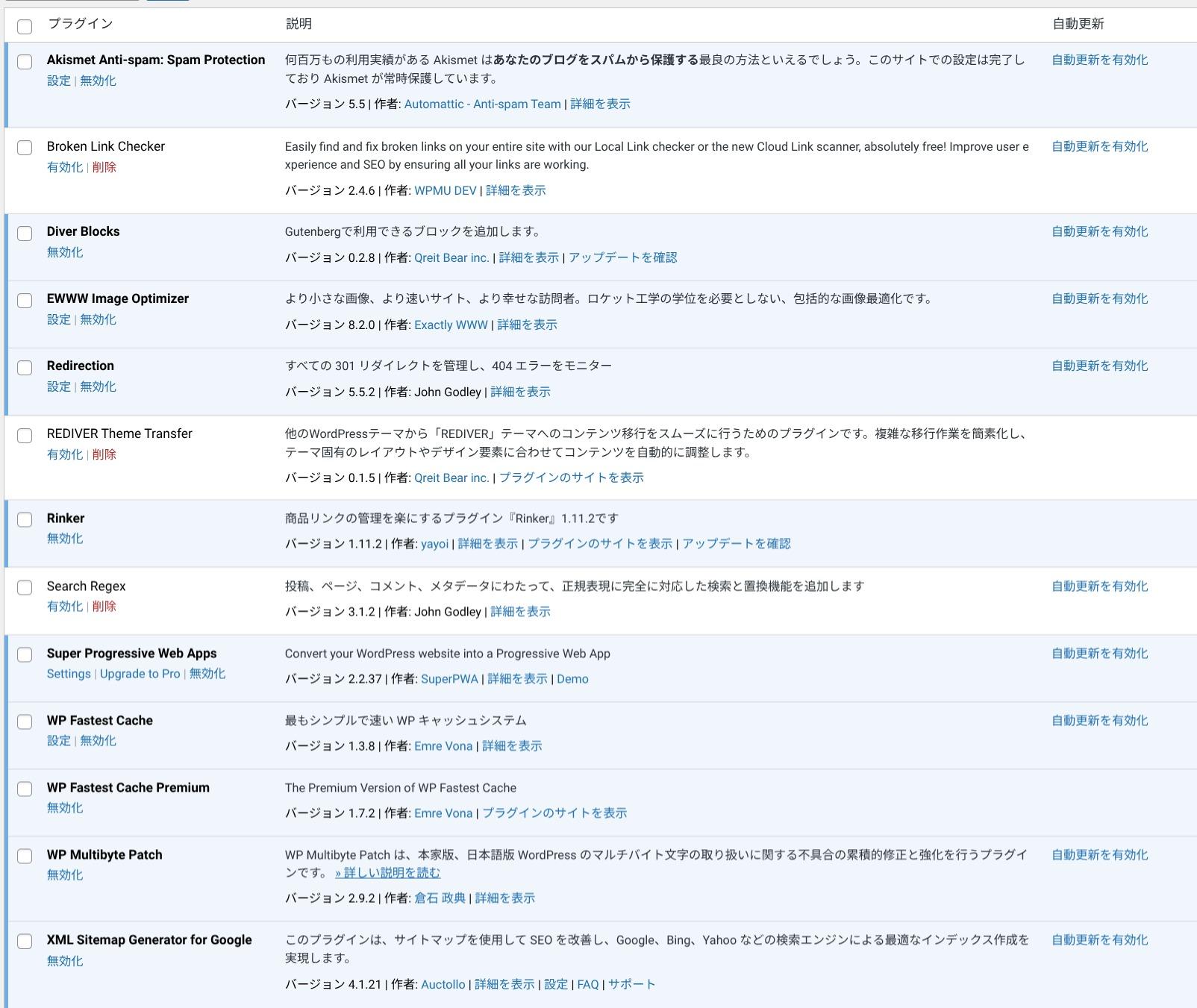Screen dimensions: 1197x1008
Task: Deactivate Super Progressive Web Apps via 無効化
Action: [207, 674]
